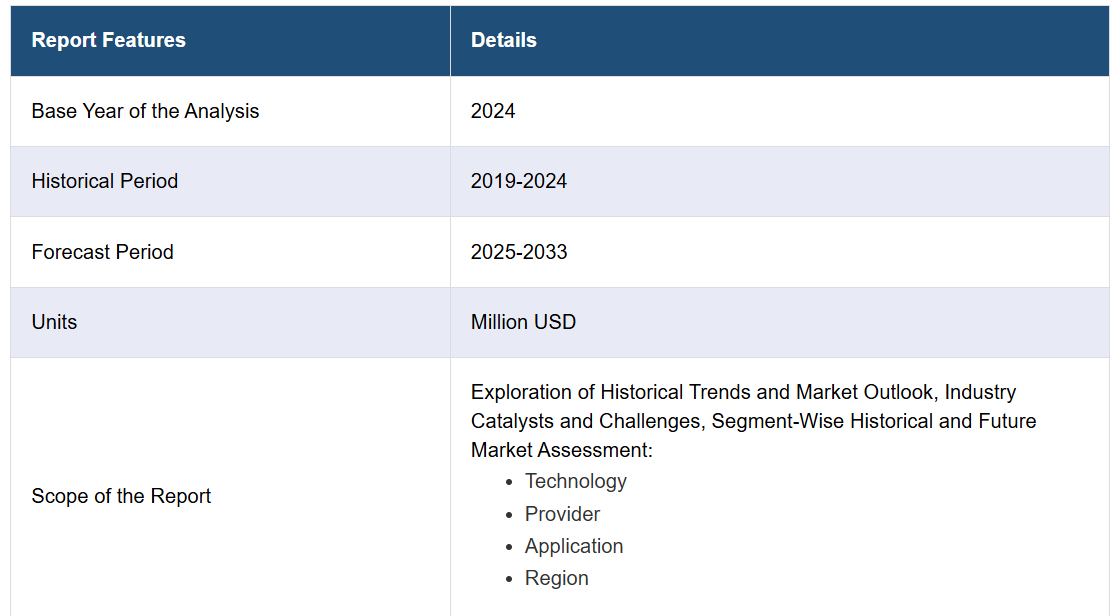Select the 'Historical Period' row label
1120x616 pixels.
click(x=104, y=181)
